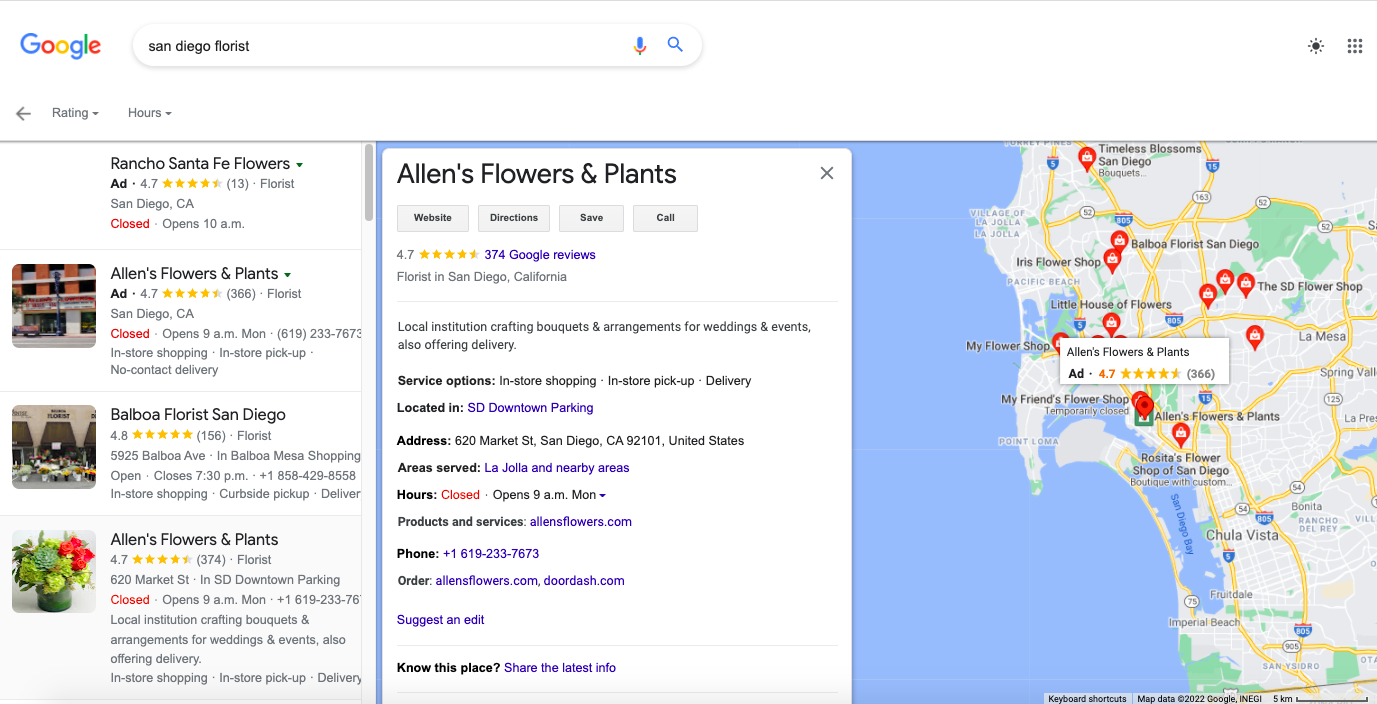Click the Website button
Image resolution: width=1377 pixels, height=704 pixels.
pos(432,218)
